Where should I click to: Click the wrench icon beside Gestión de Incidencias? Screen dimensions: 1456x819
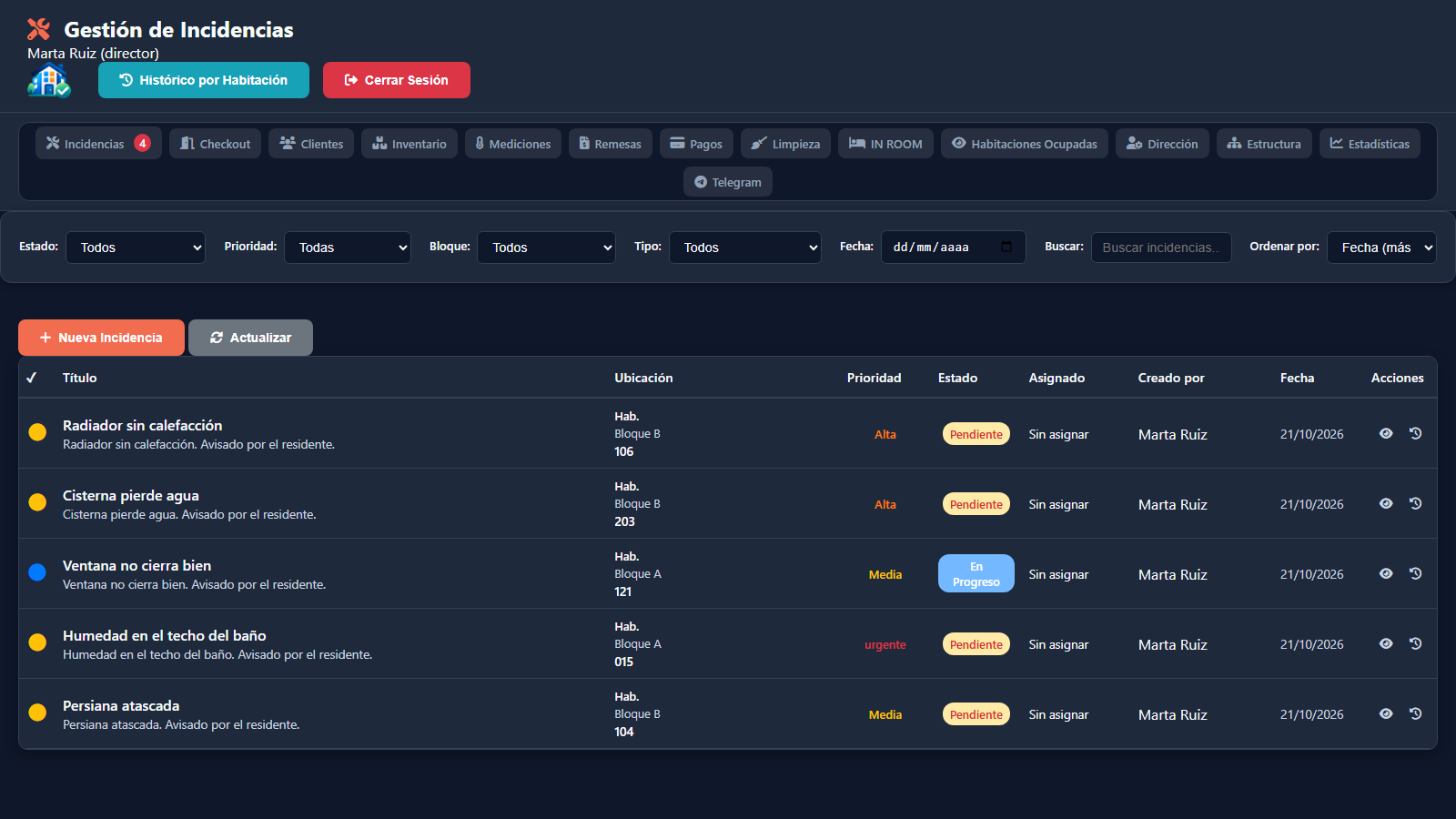click(x=39, y=30)
